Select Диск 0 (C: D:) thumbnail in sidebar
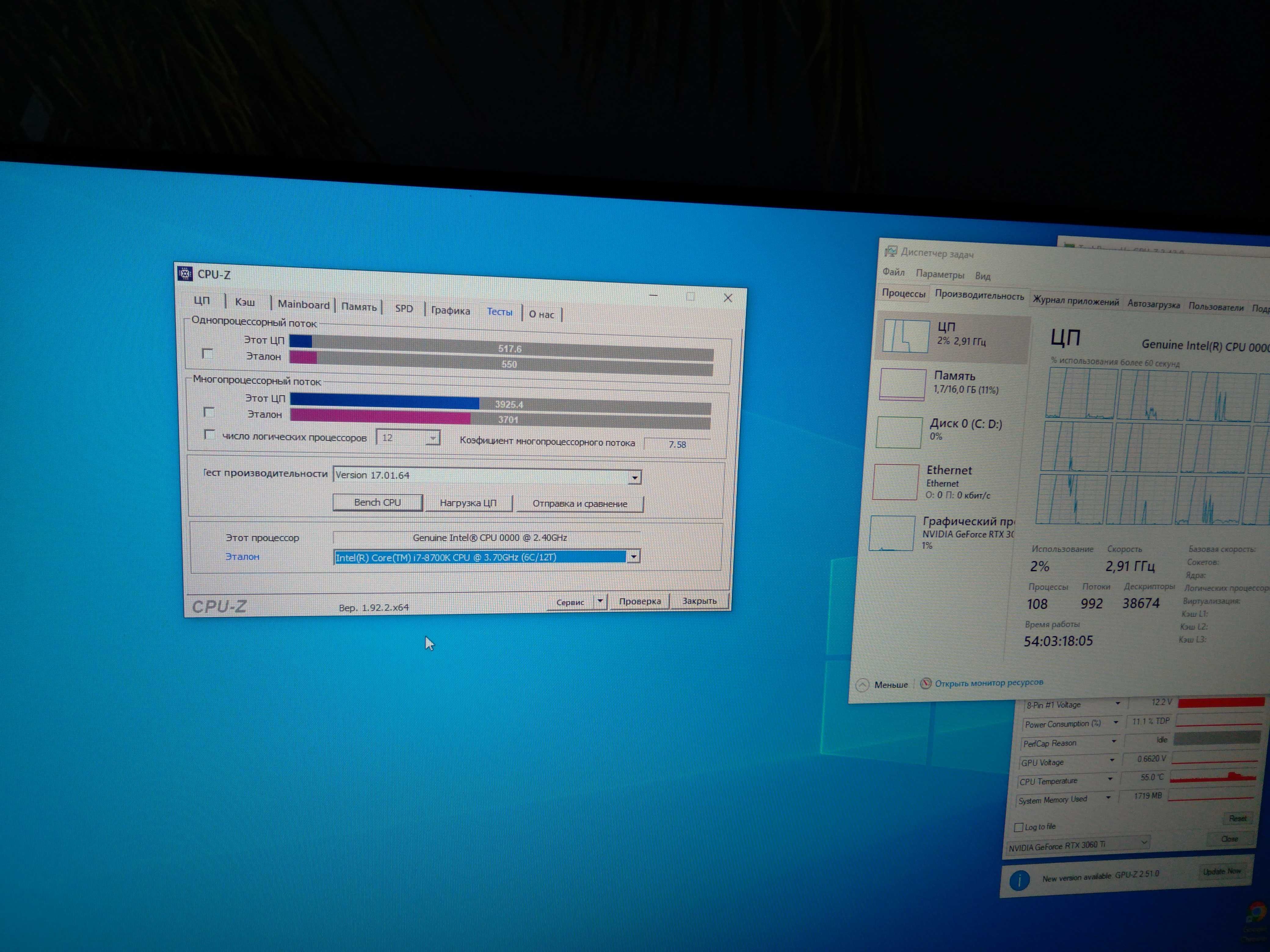1270x952 pixels. tap(899, 432)
